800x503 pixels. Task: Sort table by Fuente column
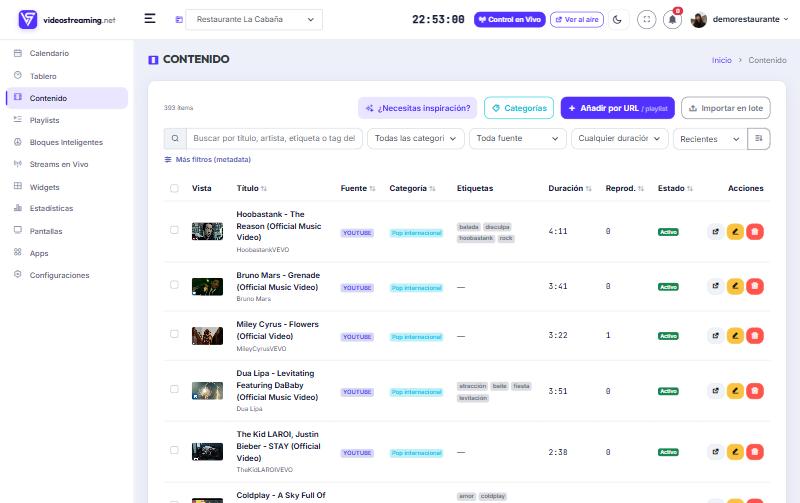pos(358,188)
